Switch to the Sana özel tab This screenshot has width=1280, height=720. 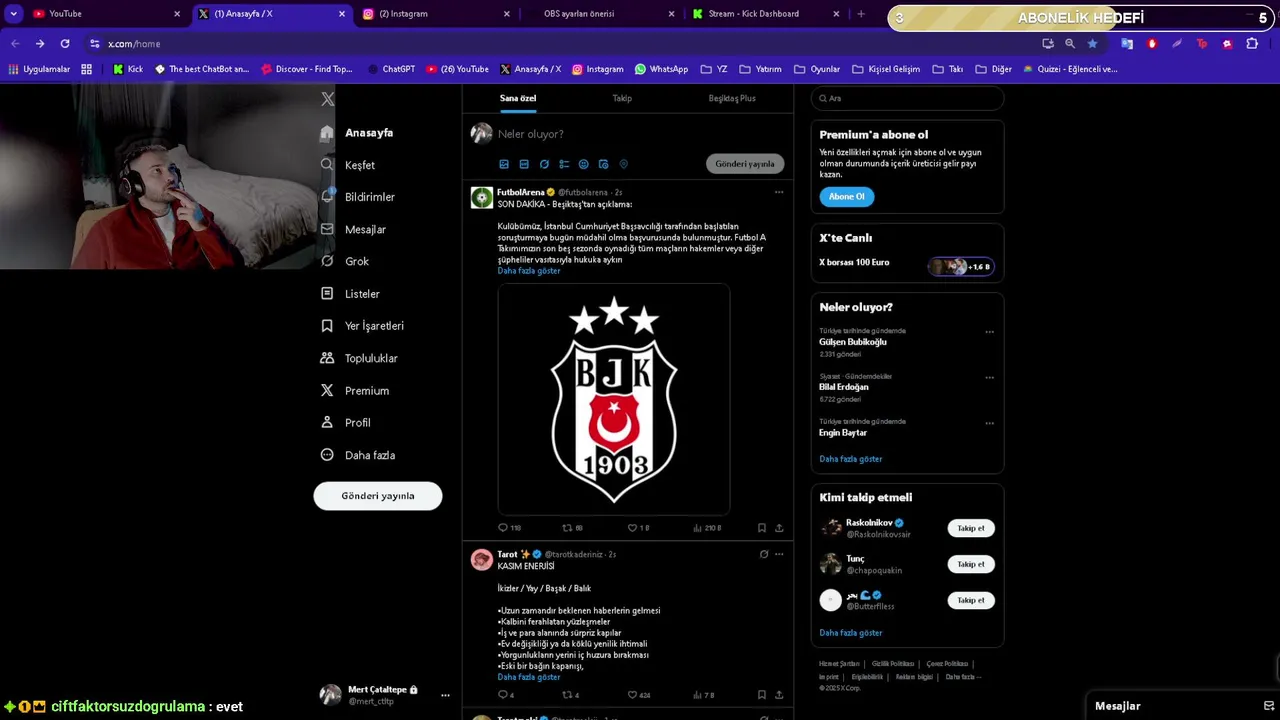coord(518,98)
